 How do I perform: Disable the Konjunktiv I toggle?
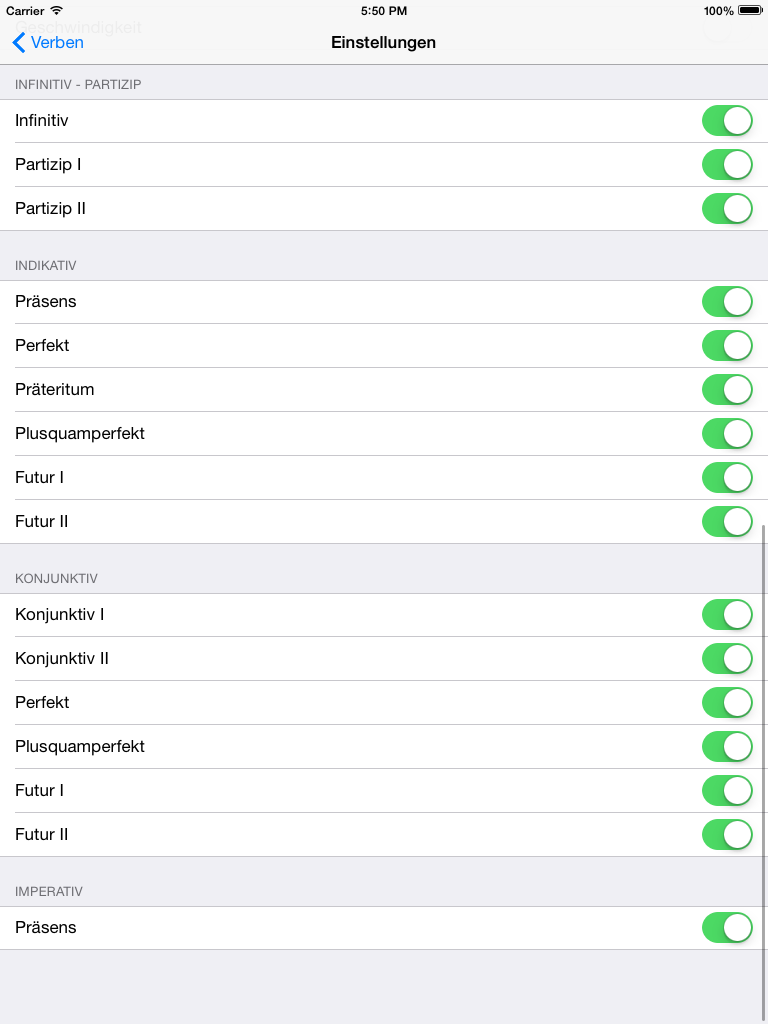pos(727,614)
